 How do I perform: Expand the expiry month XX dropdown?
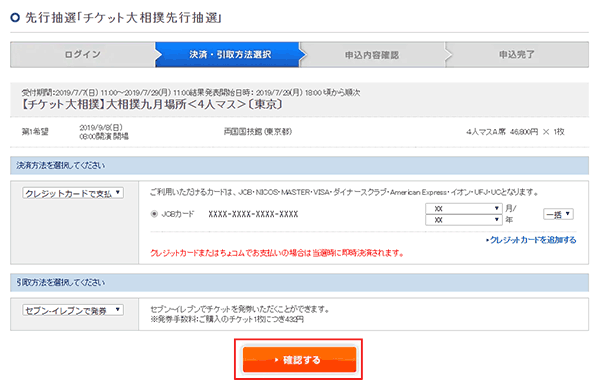(463, 209)
